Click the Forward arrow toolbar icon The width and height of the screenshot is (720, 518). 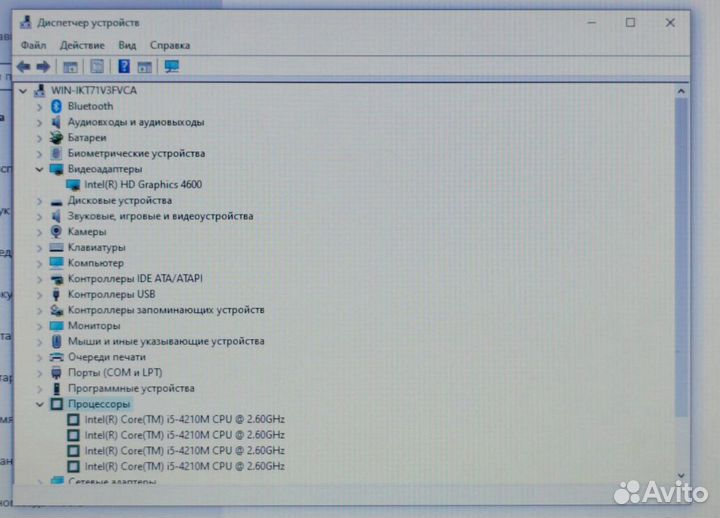coord(43,67)
